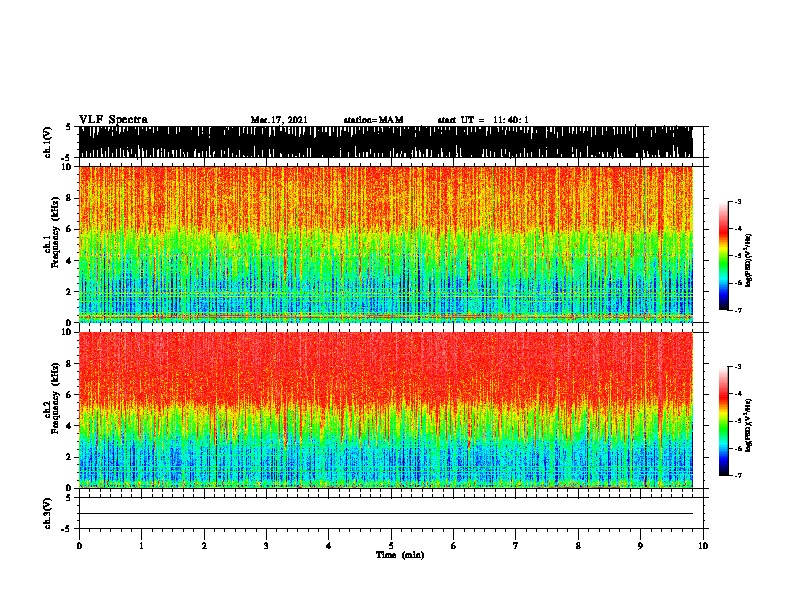This screenshot has width=792, height=612.
Task: Click the ch.1 colorbar 'log(PSD)' unit label
Action: pos(748,260)
